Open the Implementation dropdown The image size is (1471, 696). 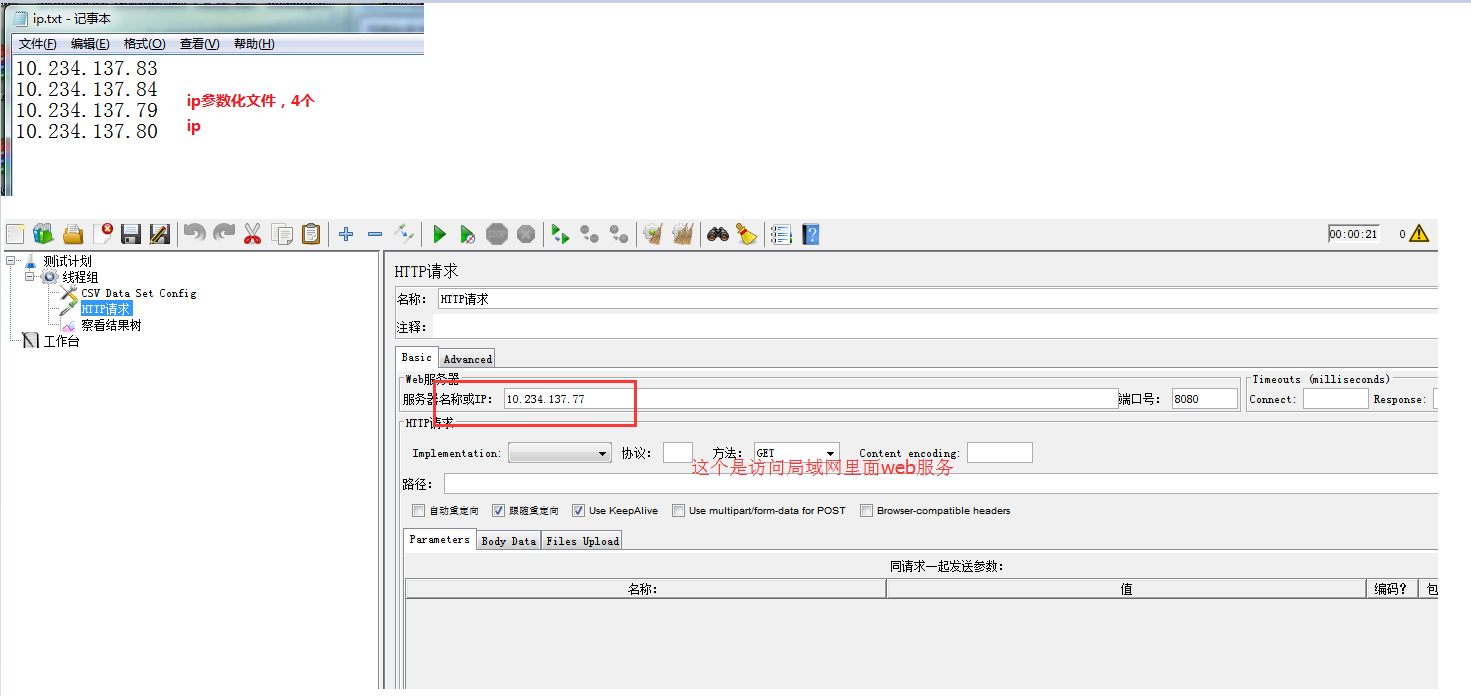(559, 454)
